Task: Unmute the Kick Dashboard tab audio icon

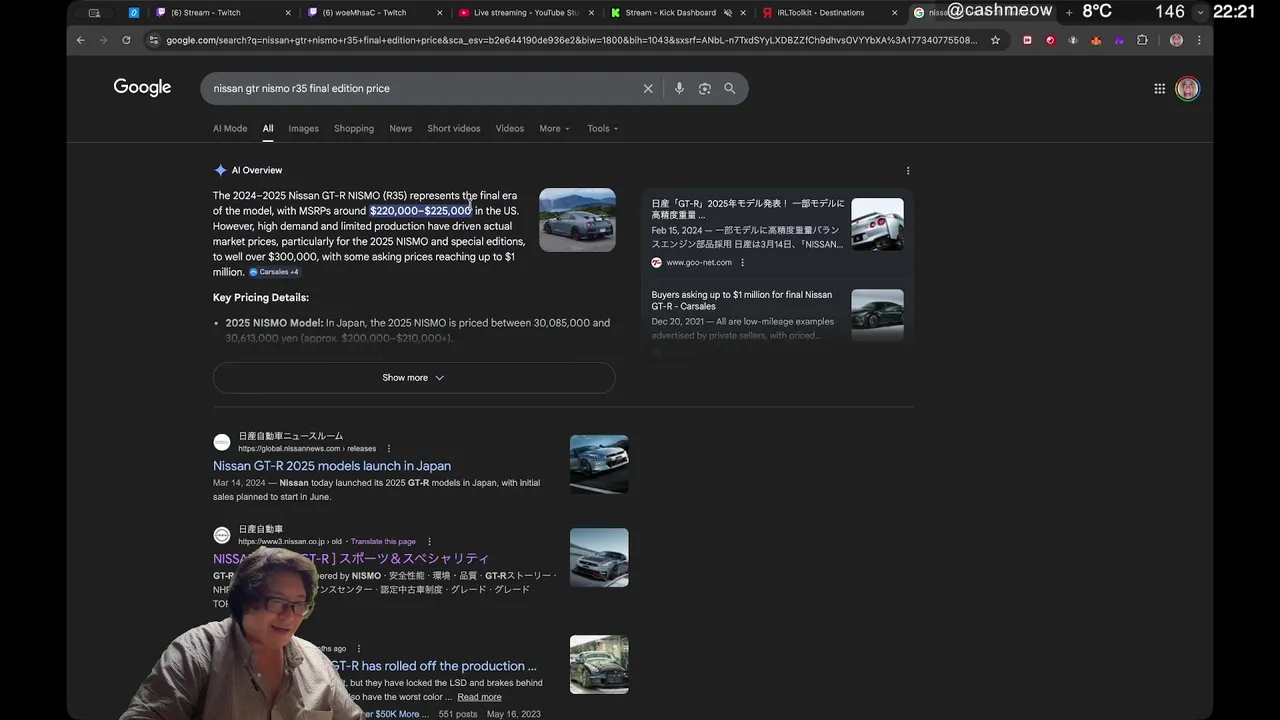Action: [728, 13]
